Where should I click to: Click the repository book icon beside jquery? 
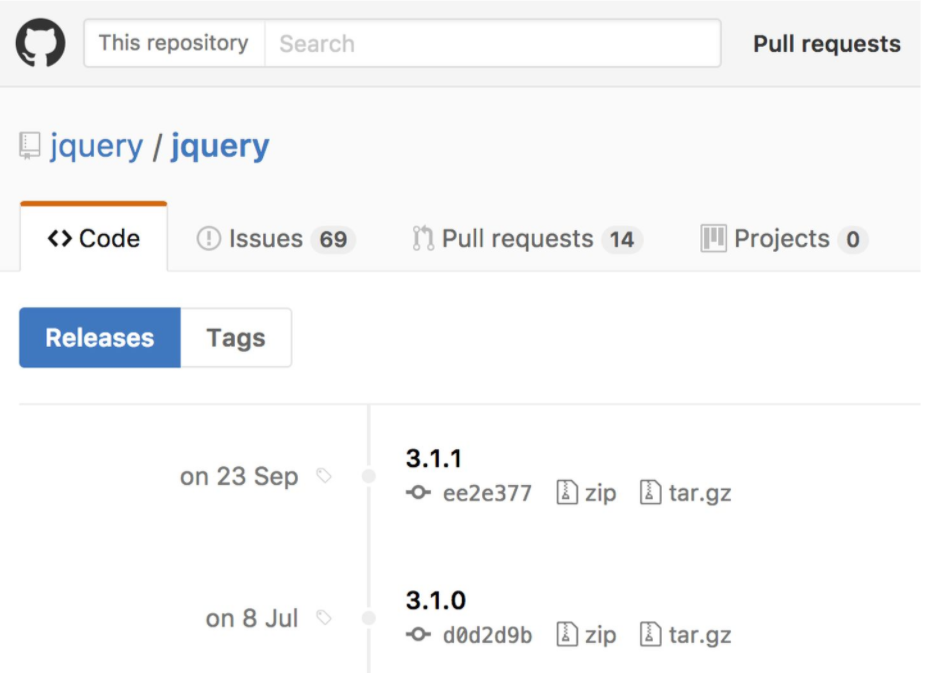[x=30, y=147]
